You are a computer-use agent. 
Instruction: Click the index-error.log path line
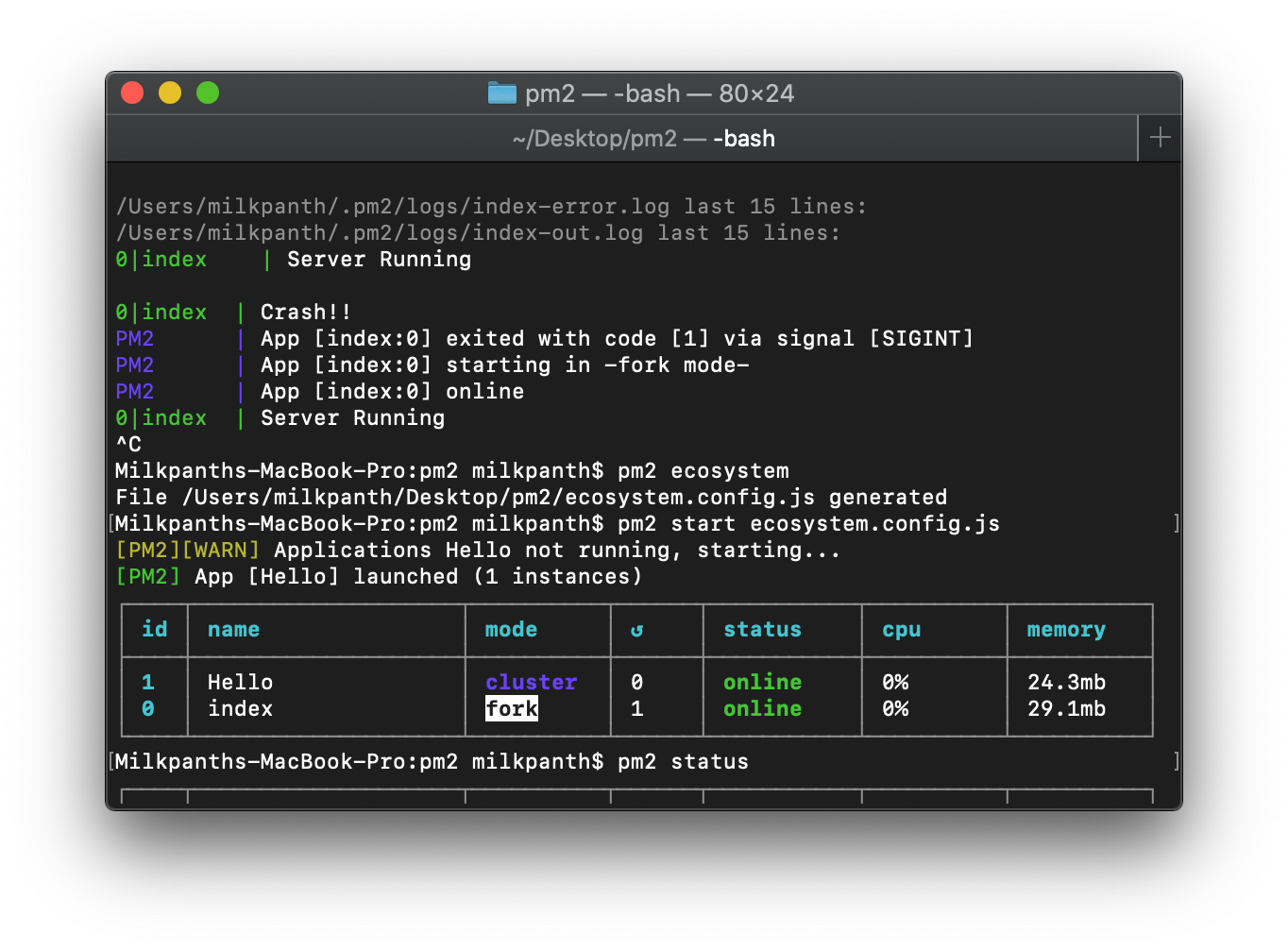click(x=491, y=206)
